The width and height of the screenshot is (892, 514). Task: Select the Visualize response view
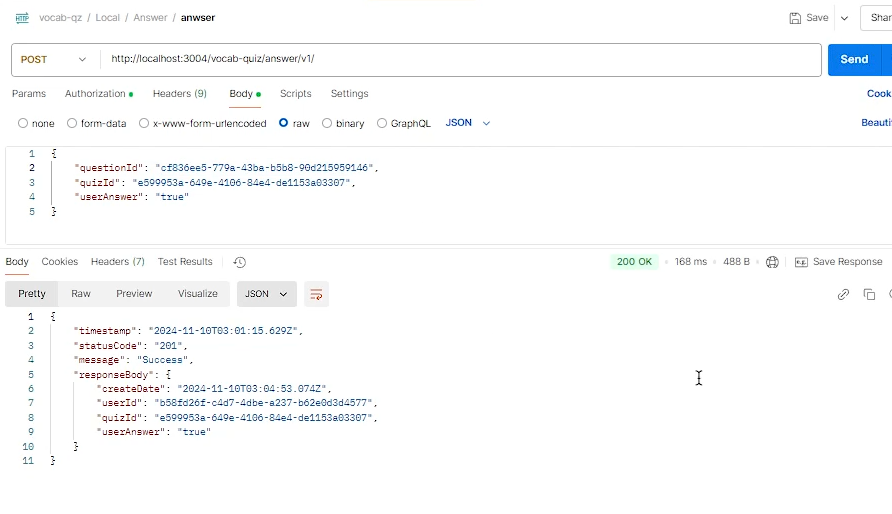(x=197, y=294)
